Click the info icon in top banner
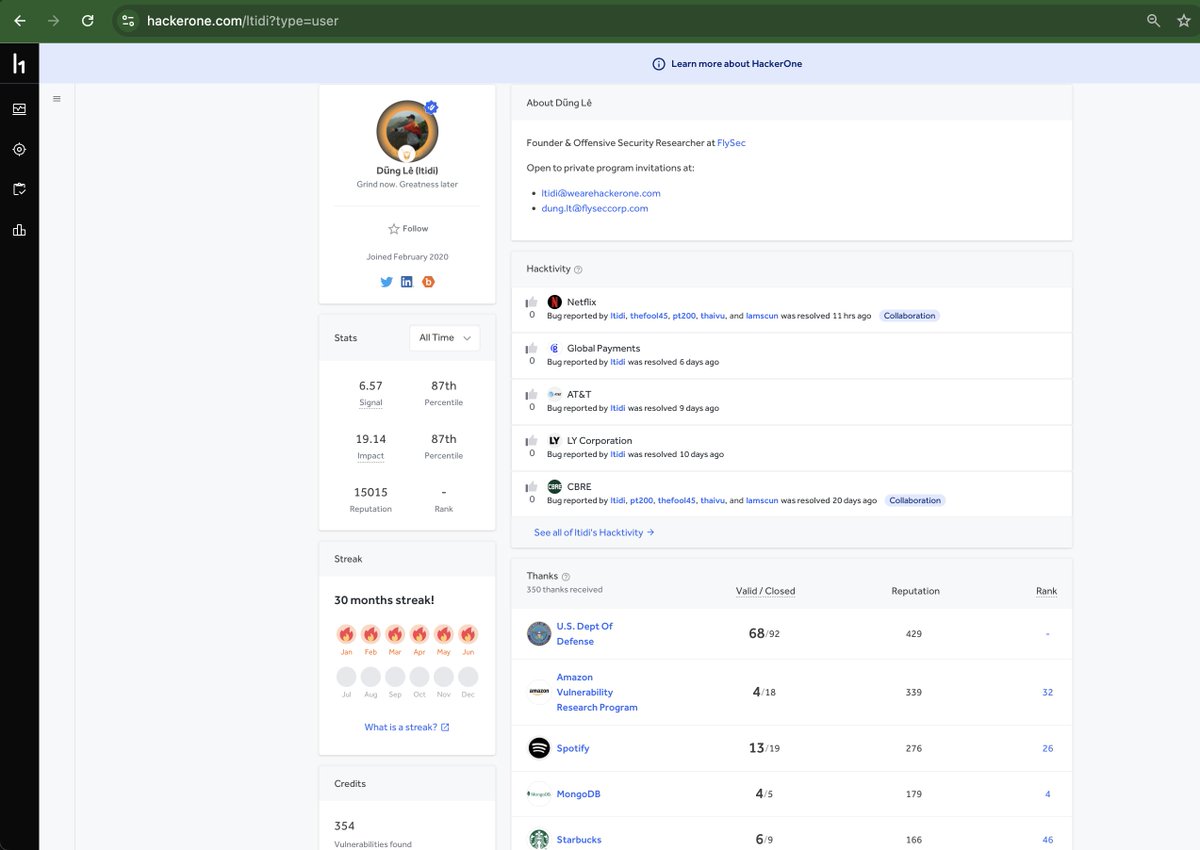 tap(658, 64)
